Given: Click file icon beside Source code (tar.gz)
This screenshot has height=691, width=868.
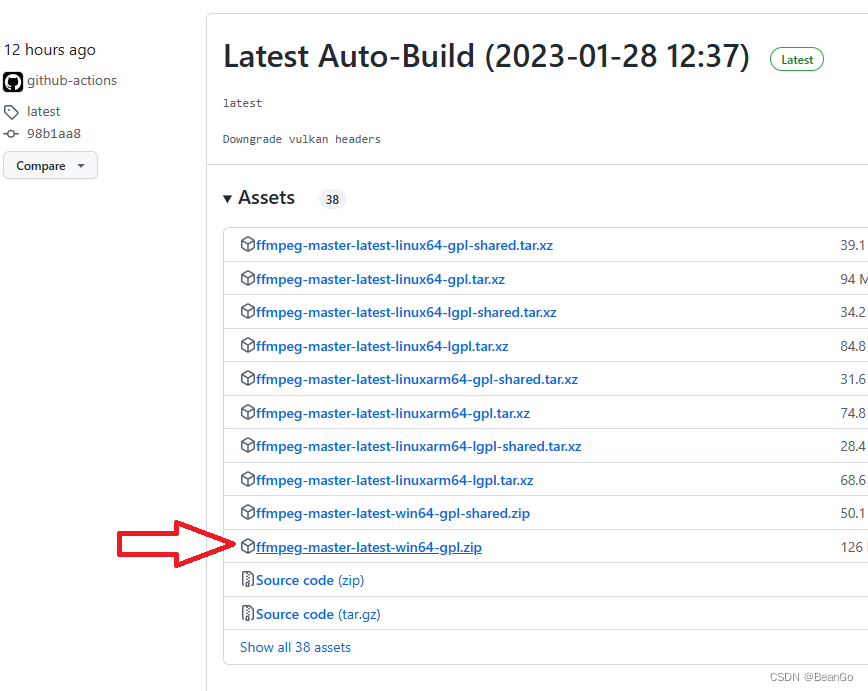Looking at the screenshot, I should pos(247,613).
